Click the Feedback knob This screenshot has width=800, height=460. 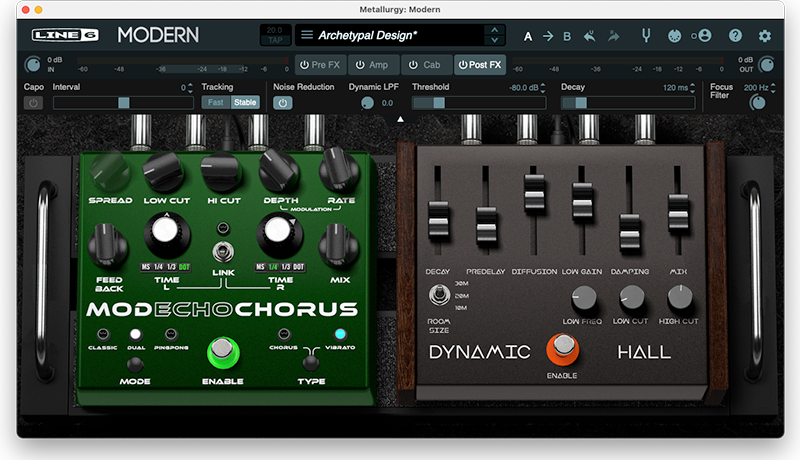[x=108, y=246]
